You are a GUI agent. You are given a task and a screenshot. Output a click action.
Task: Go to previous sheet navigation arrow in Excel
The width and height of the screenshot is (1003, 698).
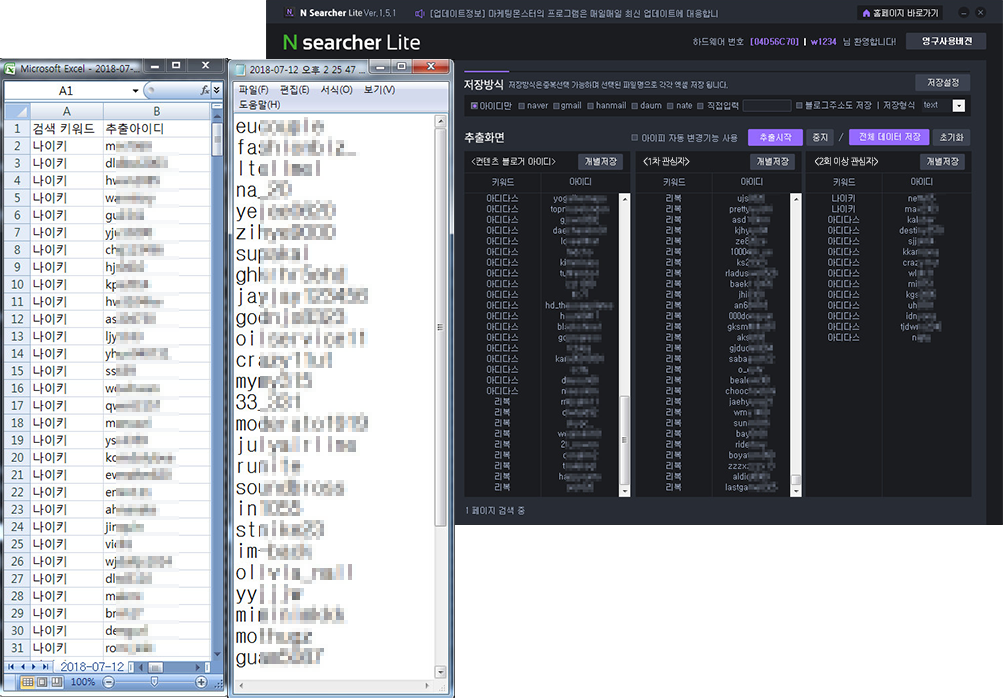pos(24,667)
